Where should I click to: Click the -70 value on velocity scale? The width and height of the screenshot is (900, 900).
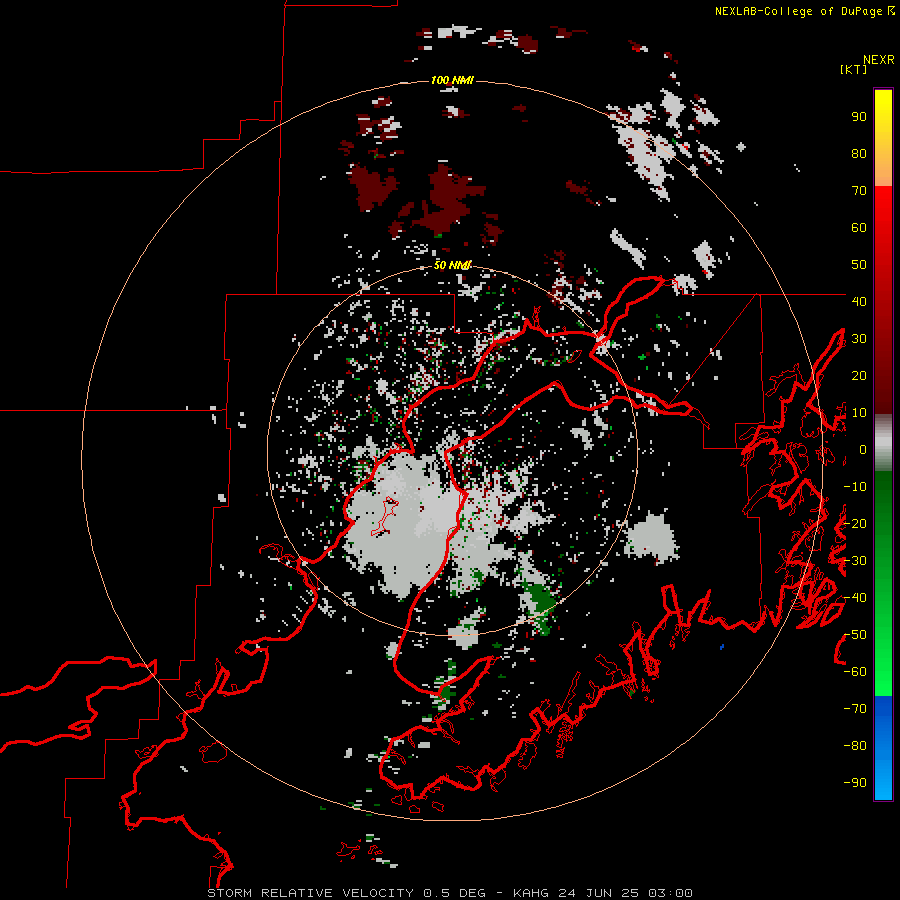click(855, 708)
